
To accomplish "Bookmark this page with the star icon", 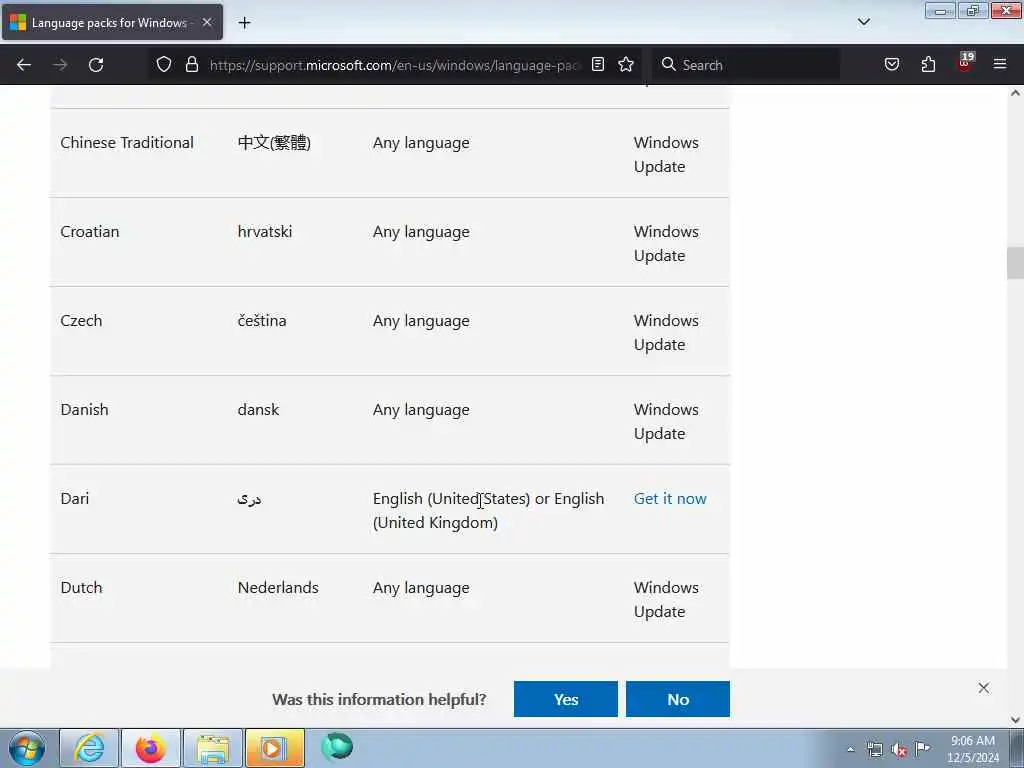I will click(x=626, y=64).
